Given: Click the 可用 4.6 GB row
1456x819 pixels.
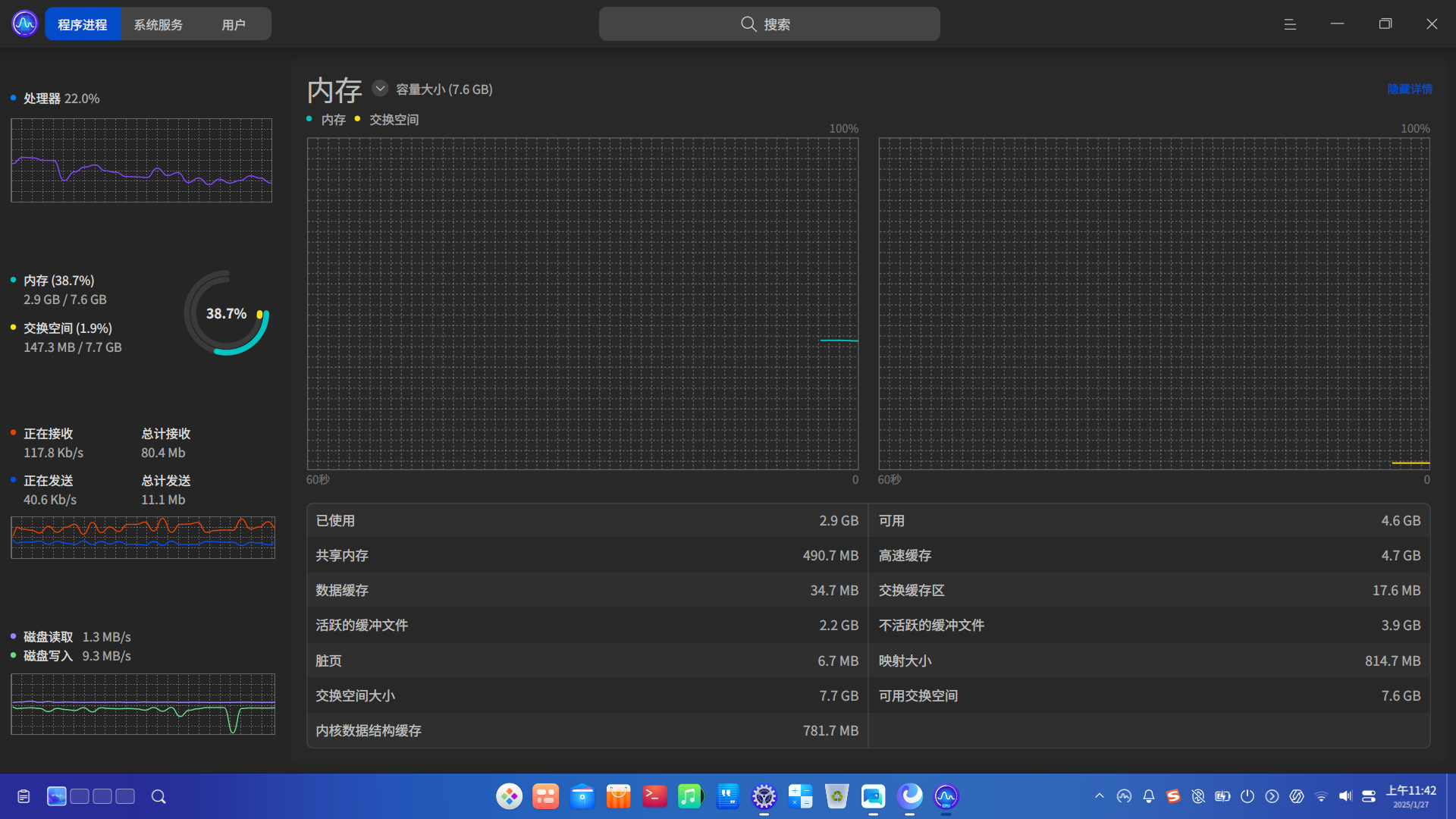Looking at the screenshot, I should 1150,521.
